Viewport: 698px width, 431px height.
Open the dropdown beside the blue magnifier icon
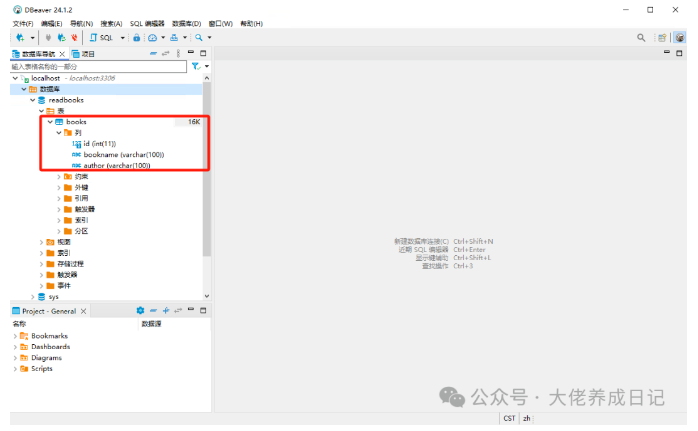pos(209,38)
